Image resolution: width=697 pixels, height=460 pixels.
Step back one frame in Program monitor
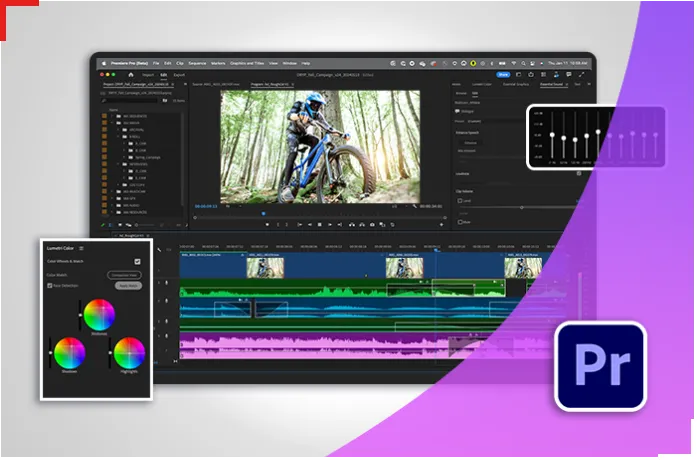[310, 225]
